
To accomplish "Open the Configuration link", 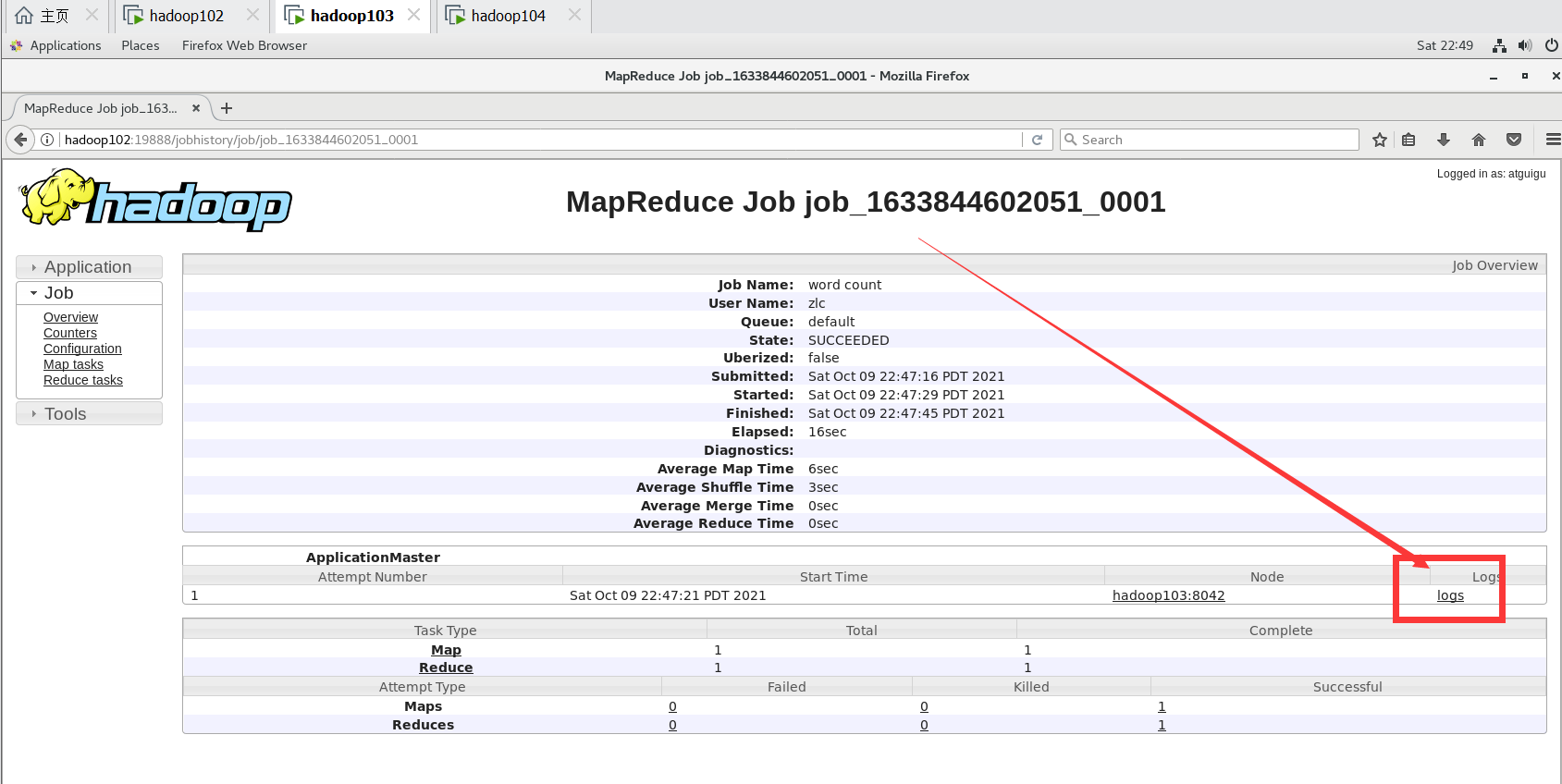I will click(82, 349).
